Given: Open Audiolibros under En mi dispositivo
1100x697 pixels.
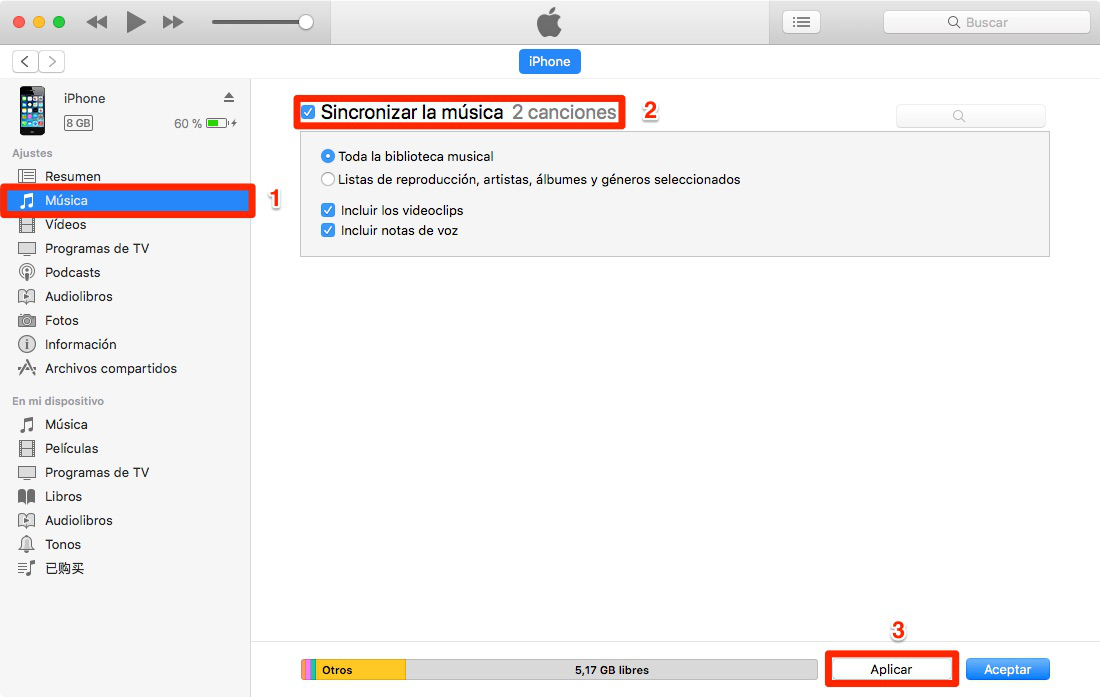Looking at the screenshot, I should [79, 520].
